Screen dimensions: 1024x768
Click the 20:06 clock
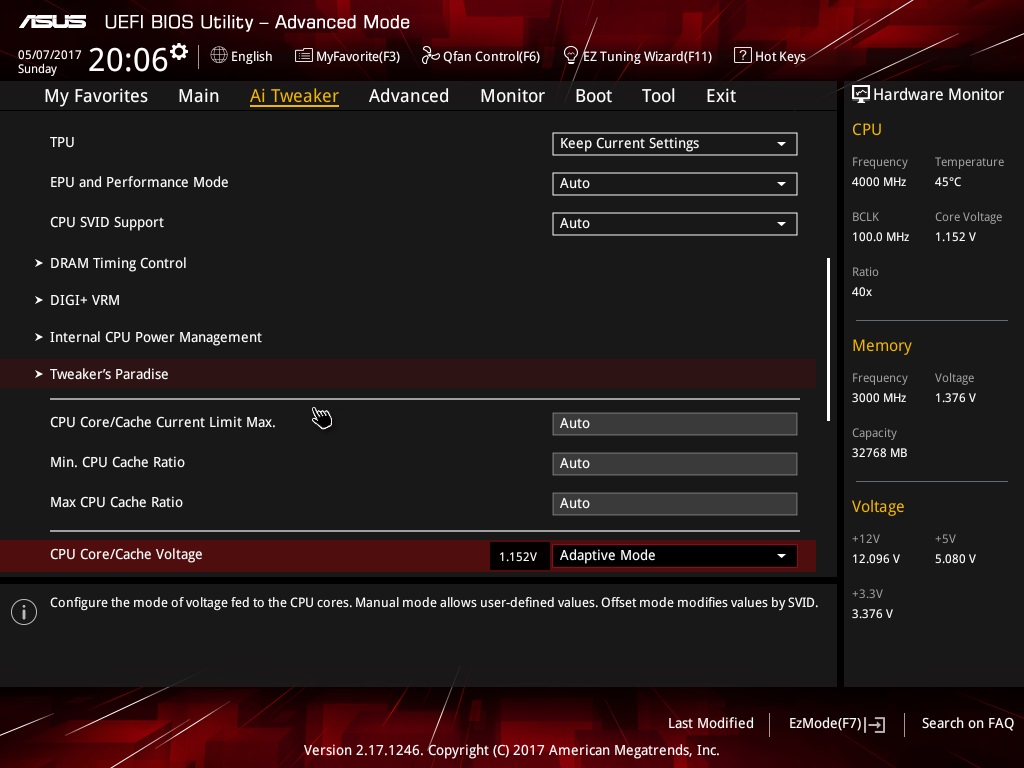pyautogui.click(x=128, y=60)
